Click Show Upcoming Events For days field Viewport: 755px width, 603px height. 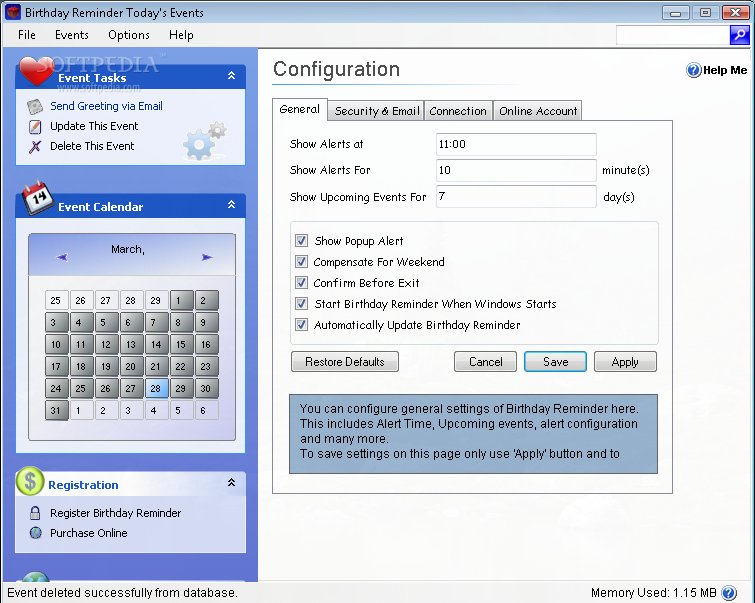[516, 197]
